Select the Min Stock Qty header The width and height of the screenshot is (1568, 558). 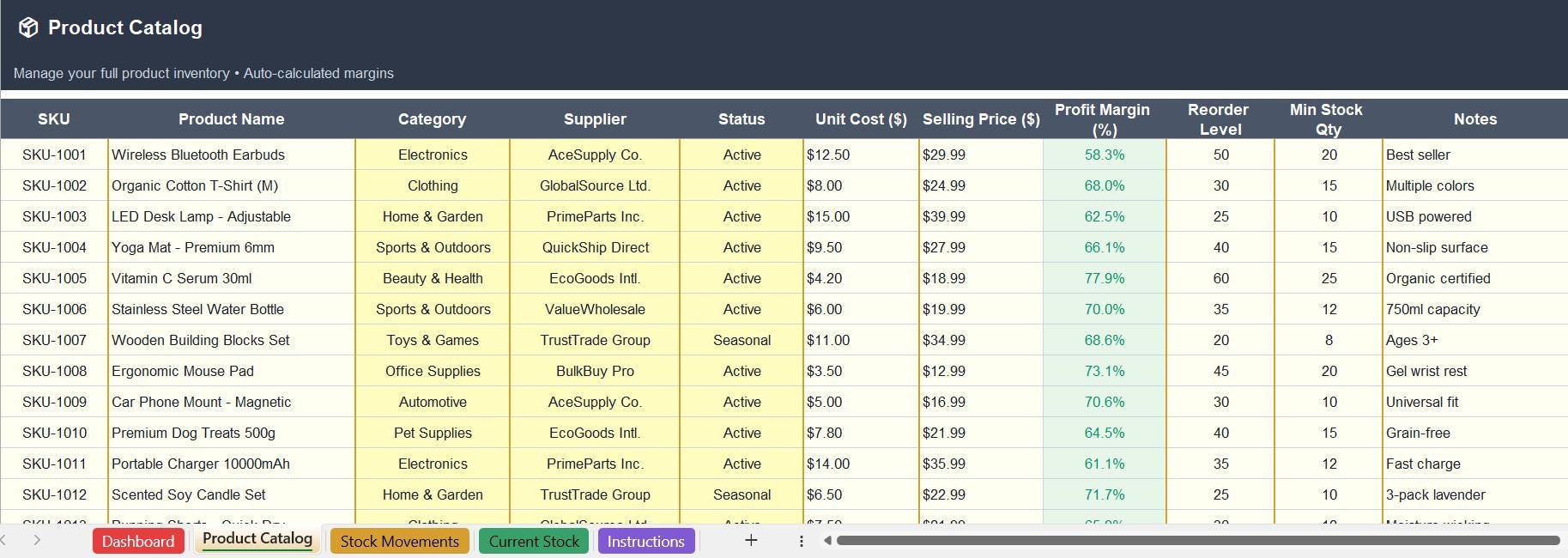pyautogui.click(x=1328, y=118)
